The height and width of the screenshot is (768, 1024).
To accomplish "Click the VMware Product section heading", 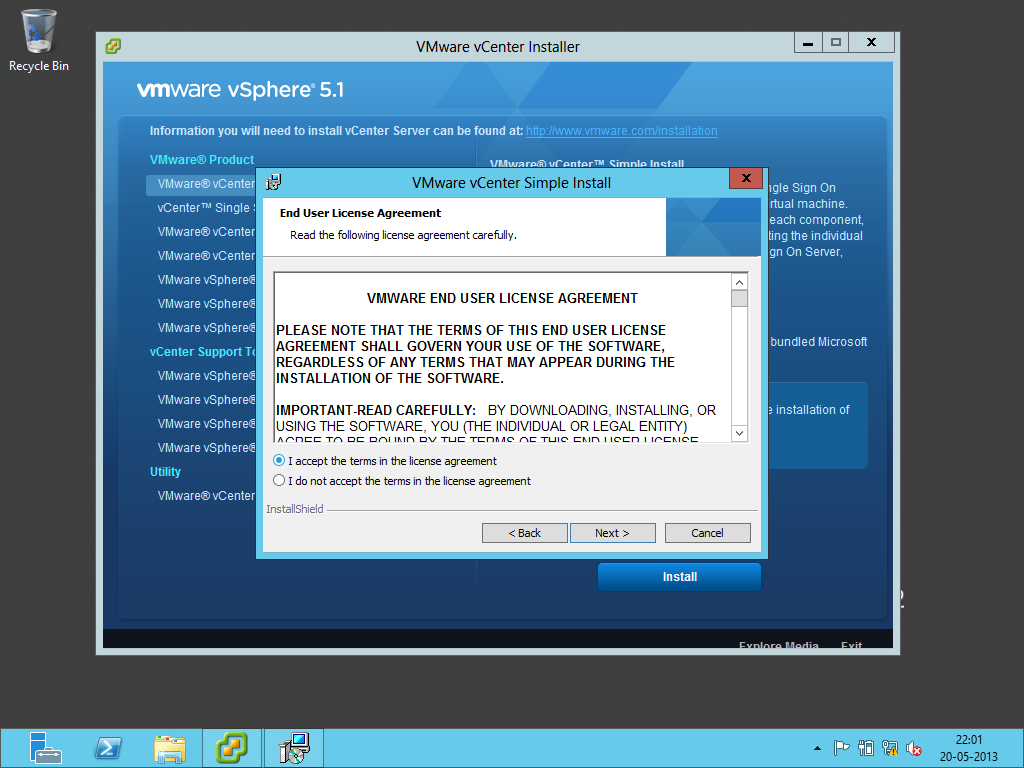I will (202, 159).
